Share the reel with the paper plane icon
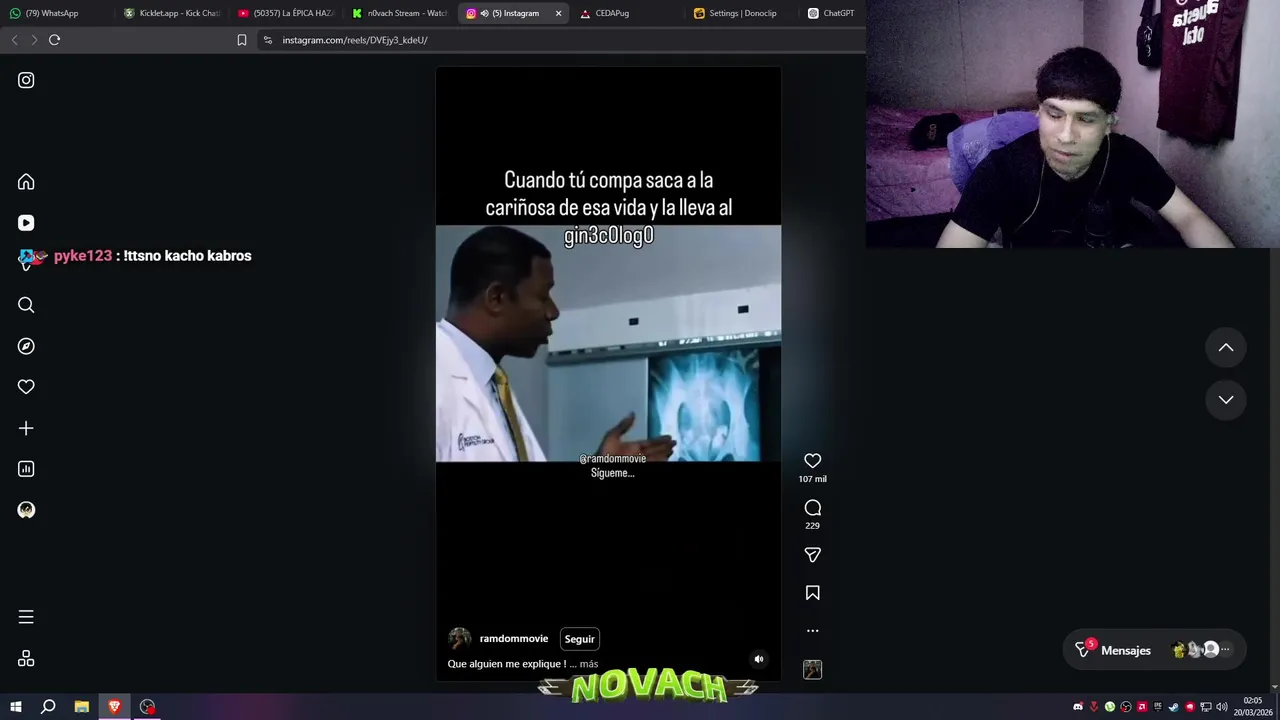This screenshot has height=720, width=1280. pos(812,555)
